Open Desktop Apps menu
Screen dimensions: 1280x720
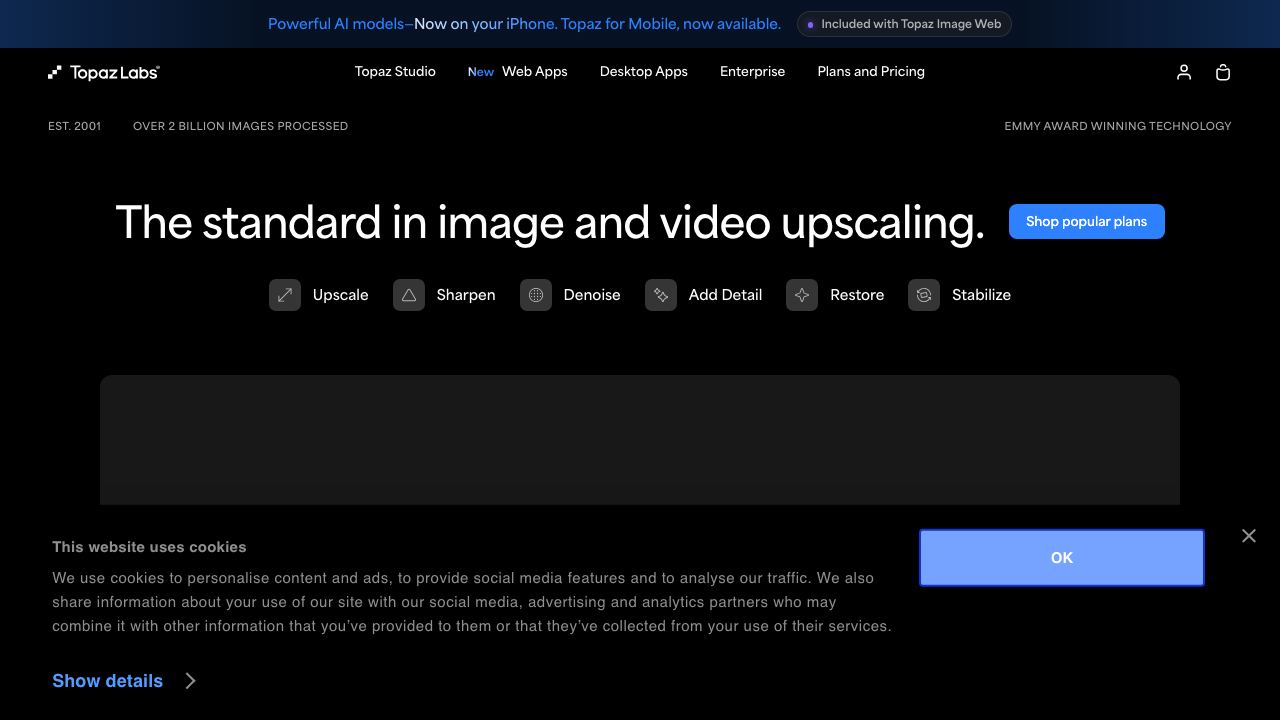point(644,72)
